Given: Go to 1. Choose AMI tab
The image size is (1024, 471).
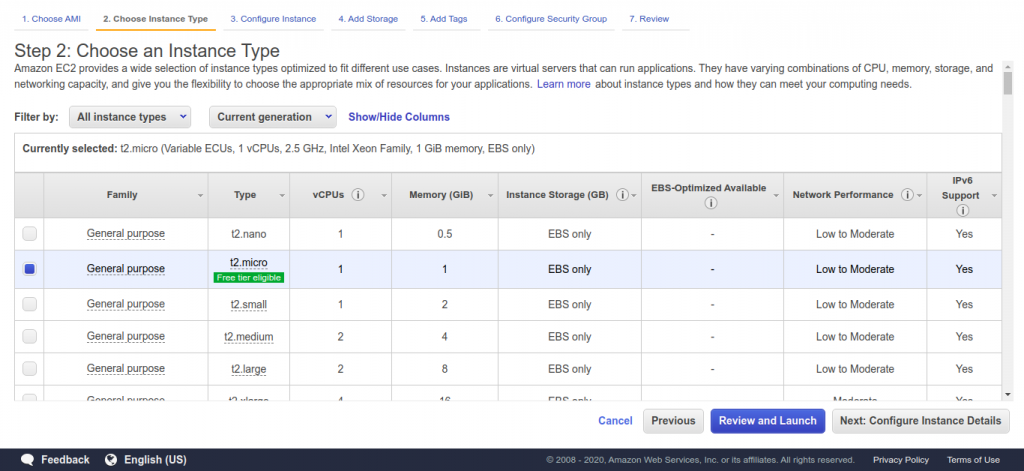Looking at the screenshot, I should coord(52,19).
